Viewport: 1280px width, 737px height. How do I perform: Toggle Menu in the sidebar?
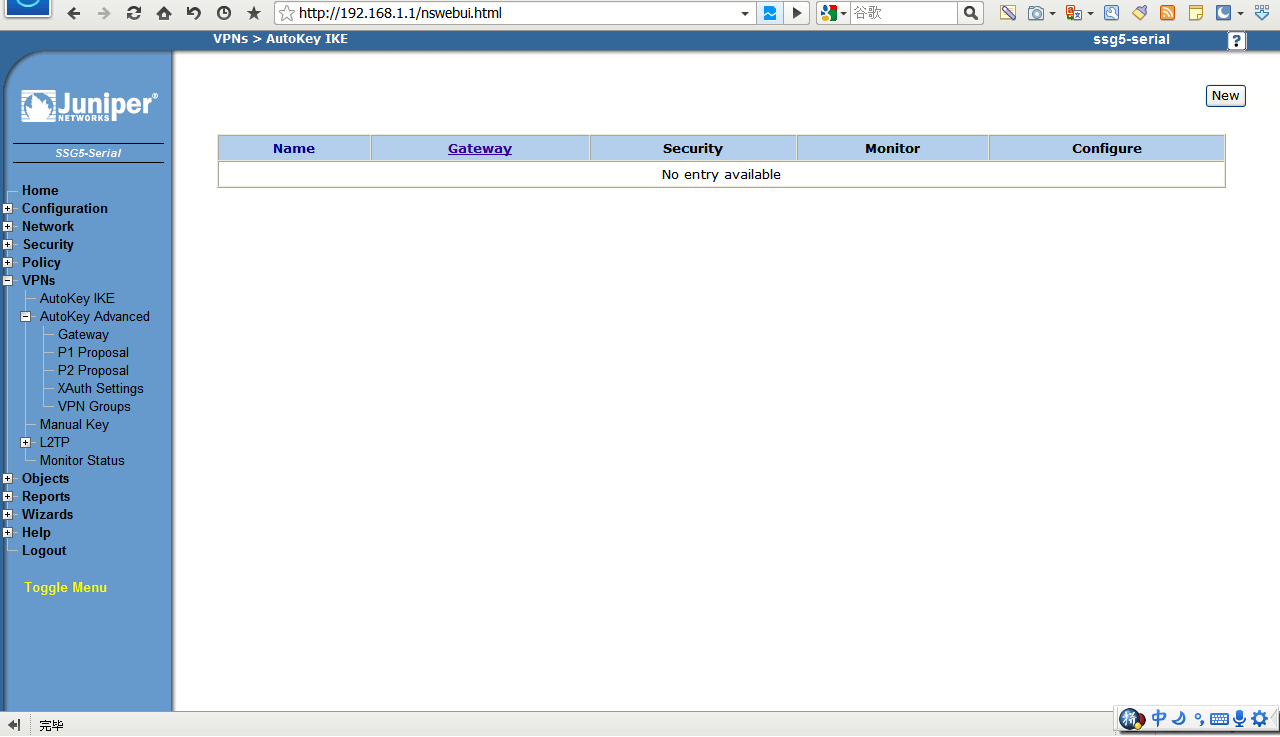(x=65, y=587)
